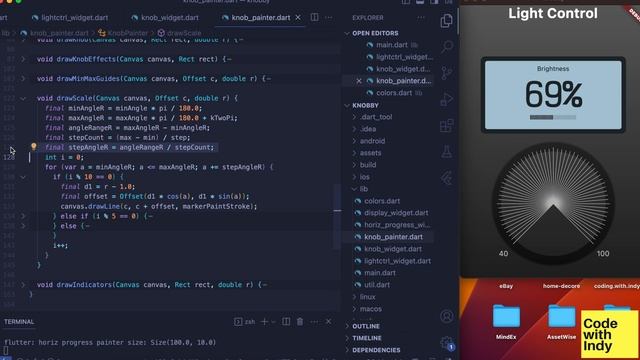Open the Run and Debug view

click(447, 99)
